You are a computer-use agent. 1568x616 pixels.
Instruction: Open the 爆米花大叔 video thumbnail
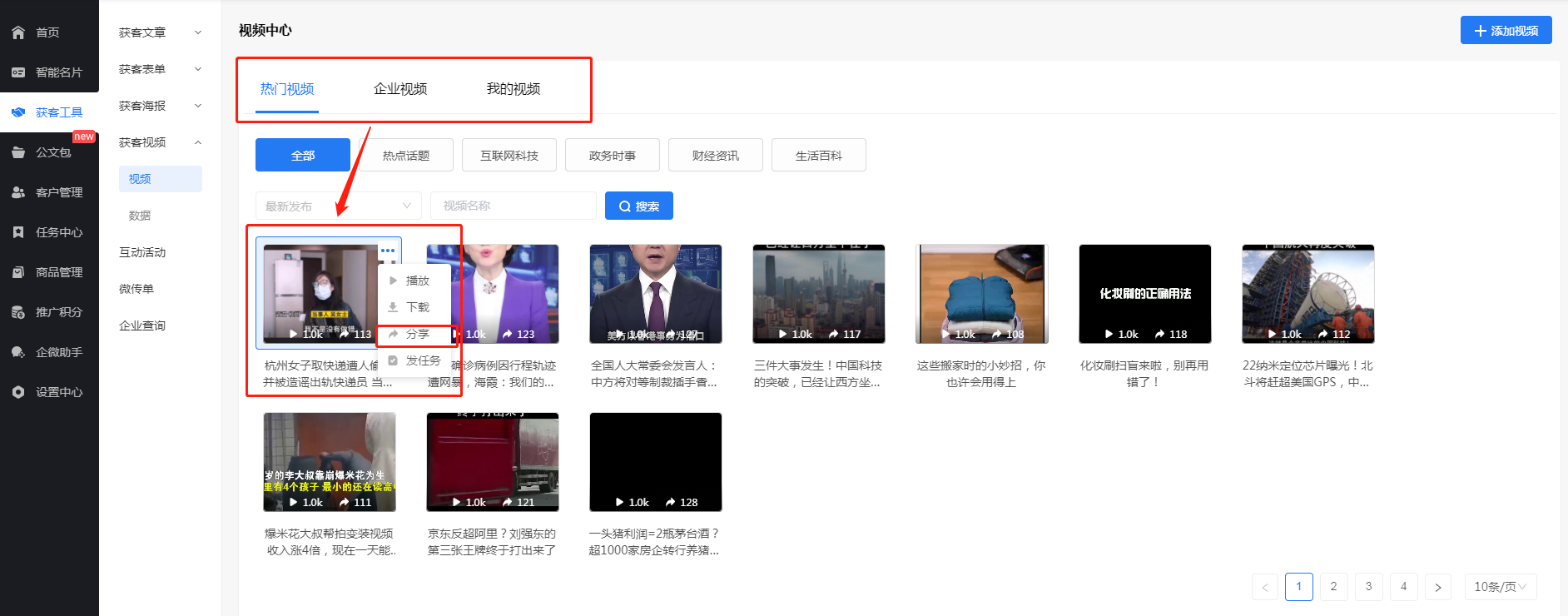330,462
